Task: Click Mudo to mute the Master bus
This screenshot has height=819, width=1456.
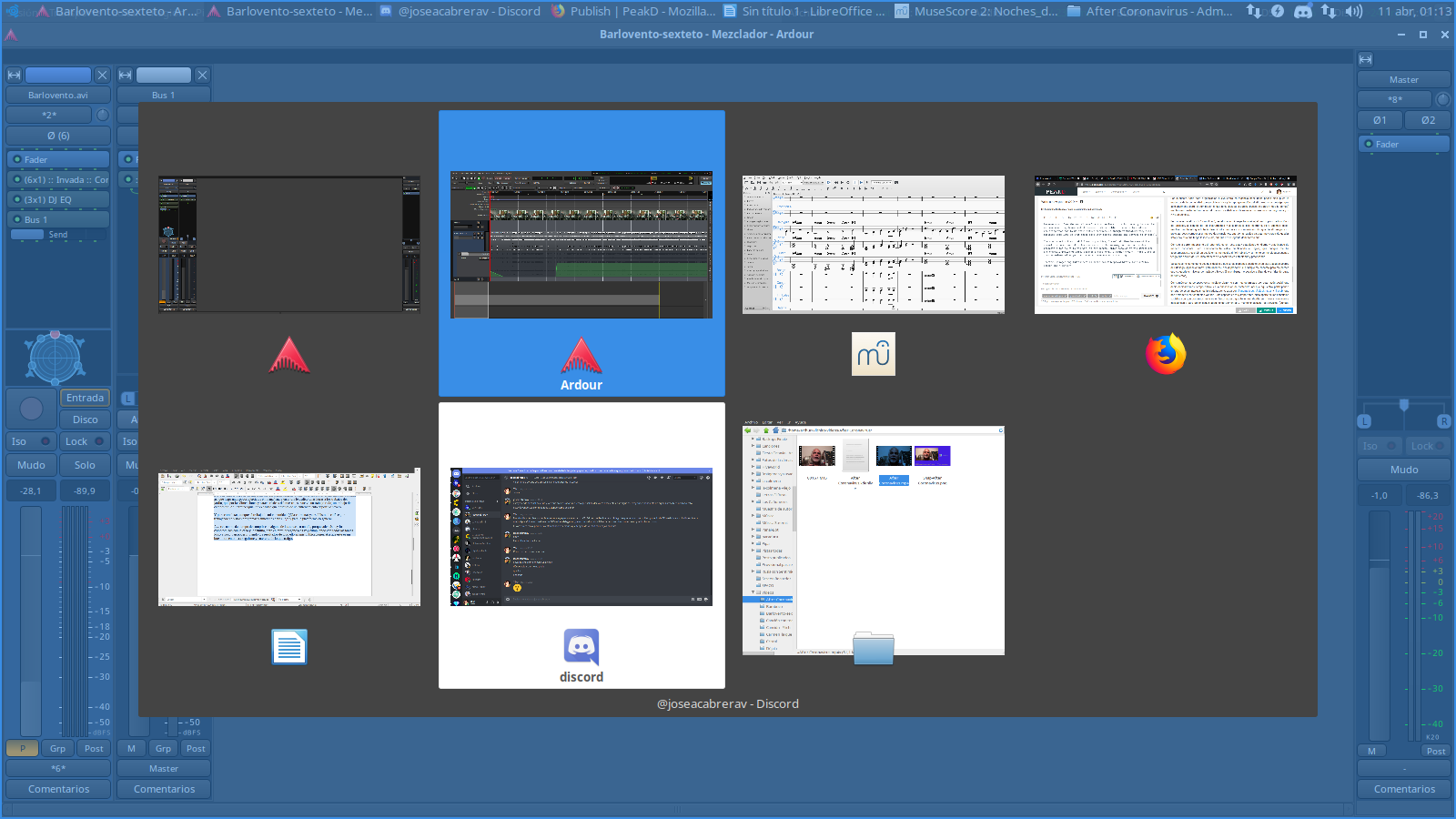Action: [x=1403, y=470]
